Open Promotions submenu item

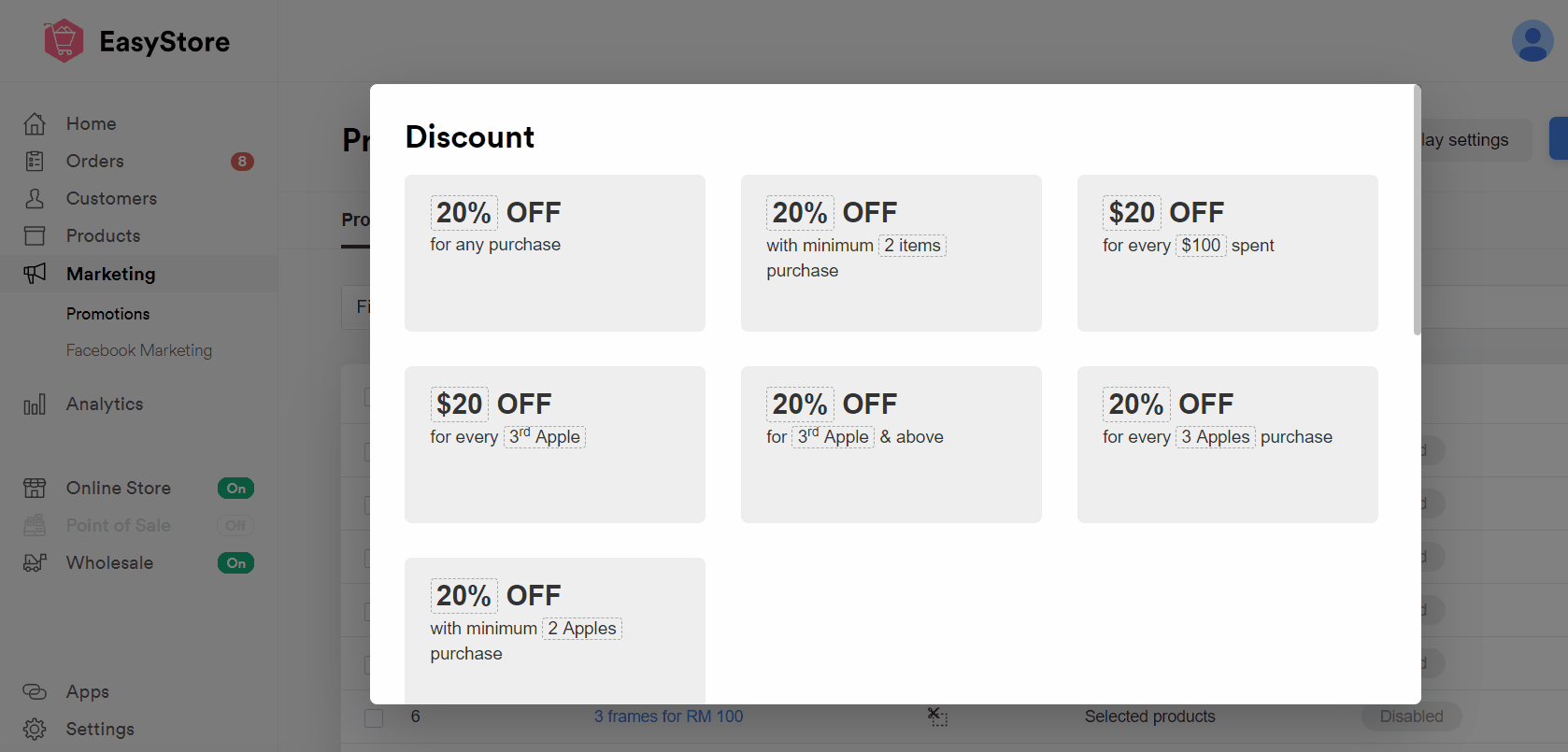107,314
